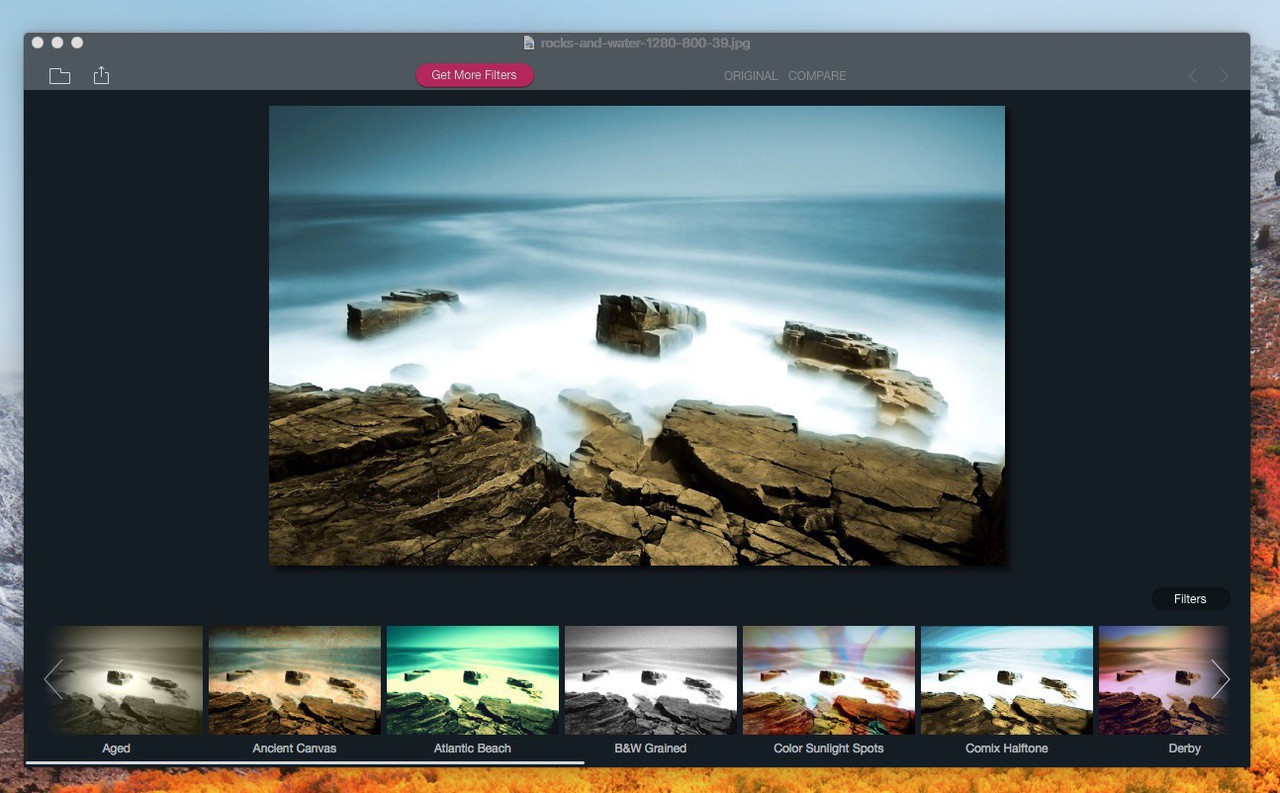Open an image with the folder icon
1280x793 pixels.
coord(60,76)
